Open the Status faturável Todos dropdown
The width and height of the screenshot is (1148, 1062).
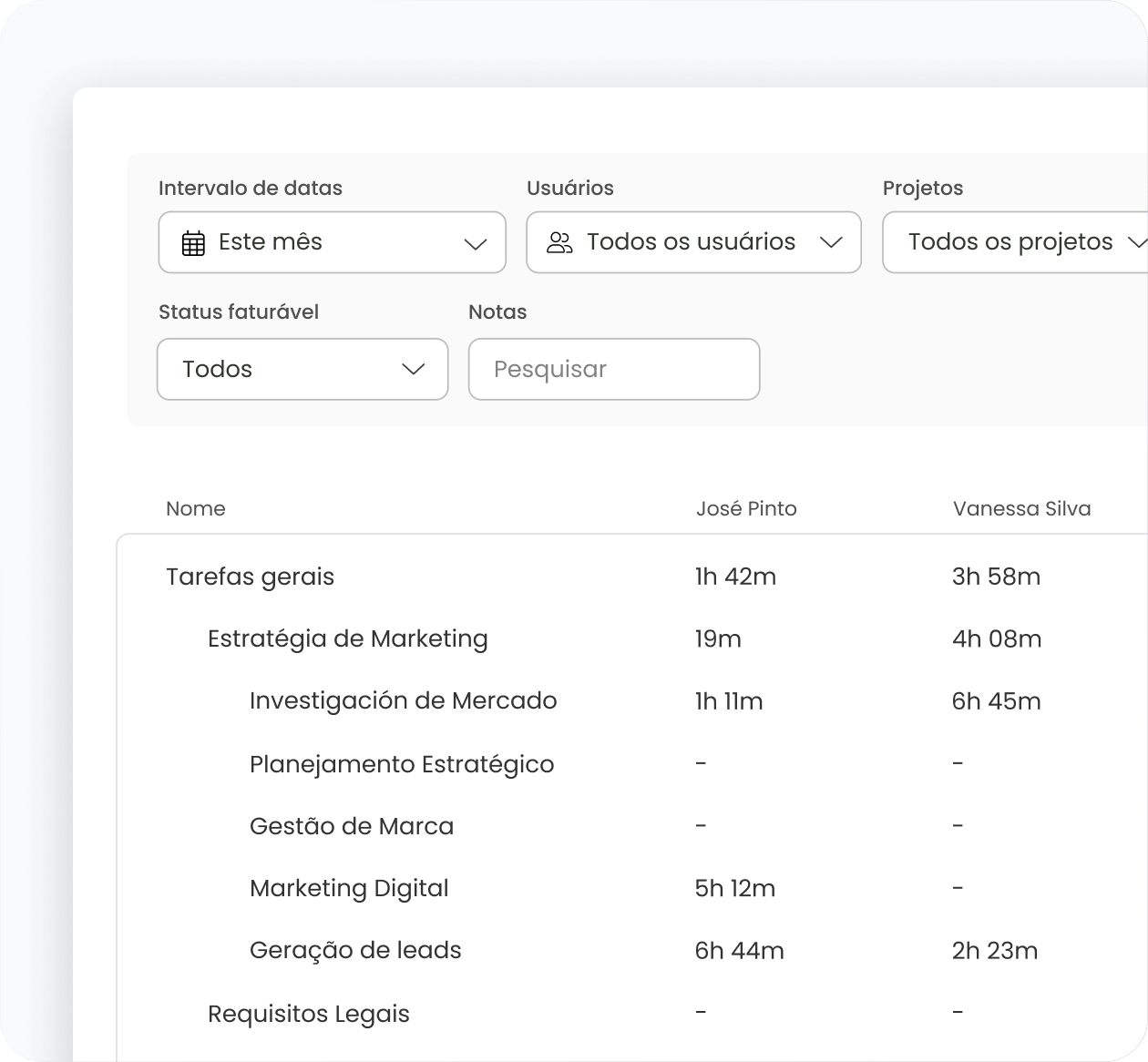(x=302, y=370)
